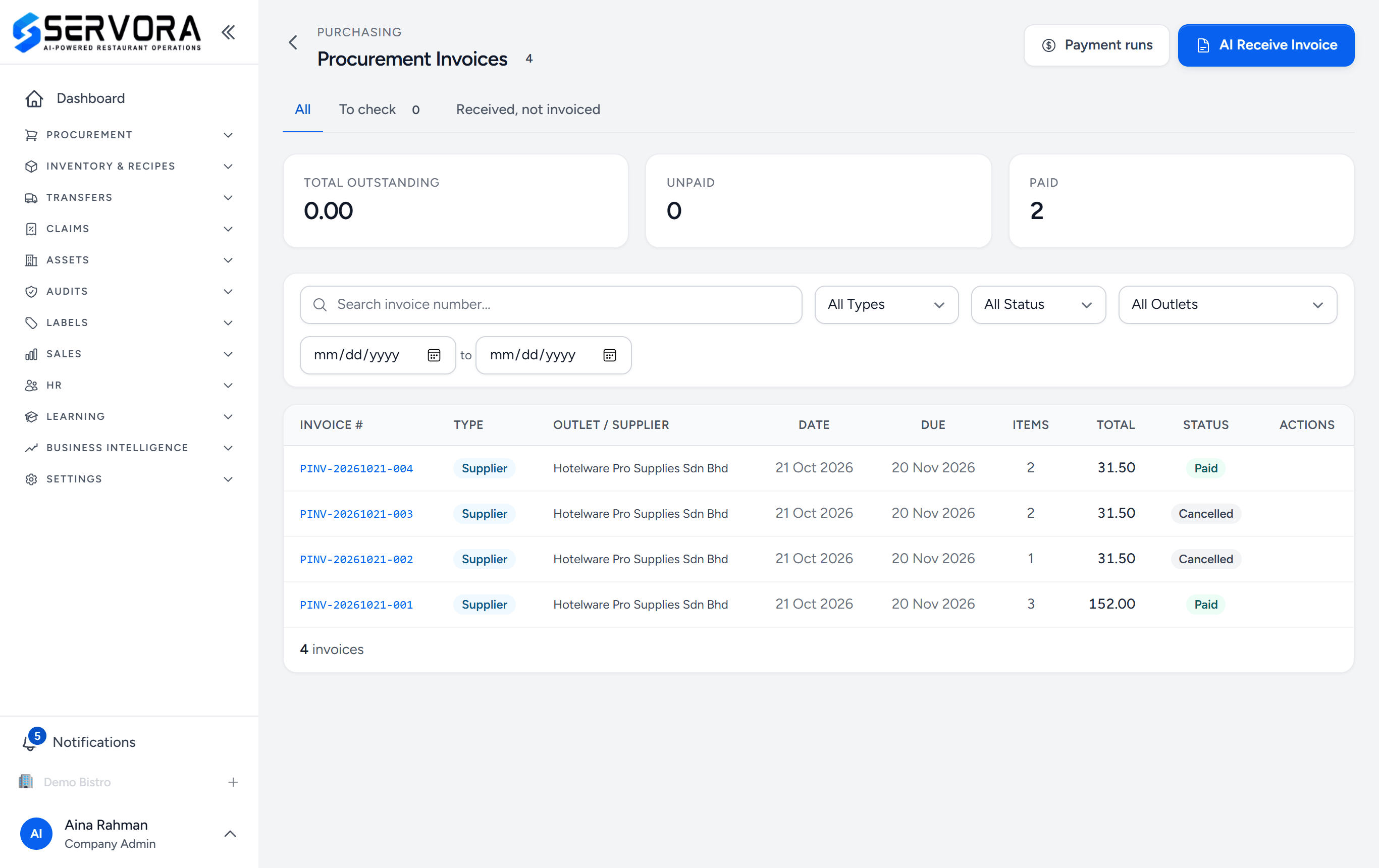This screenshot has height=868, width=1379.
Task: Open invoice PINV-20261021-004
Action: coord(356,468)
